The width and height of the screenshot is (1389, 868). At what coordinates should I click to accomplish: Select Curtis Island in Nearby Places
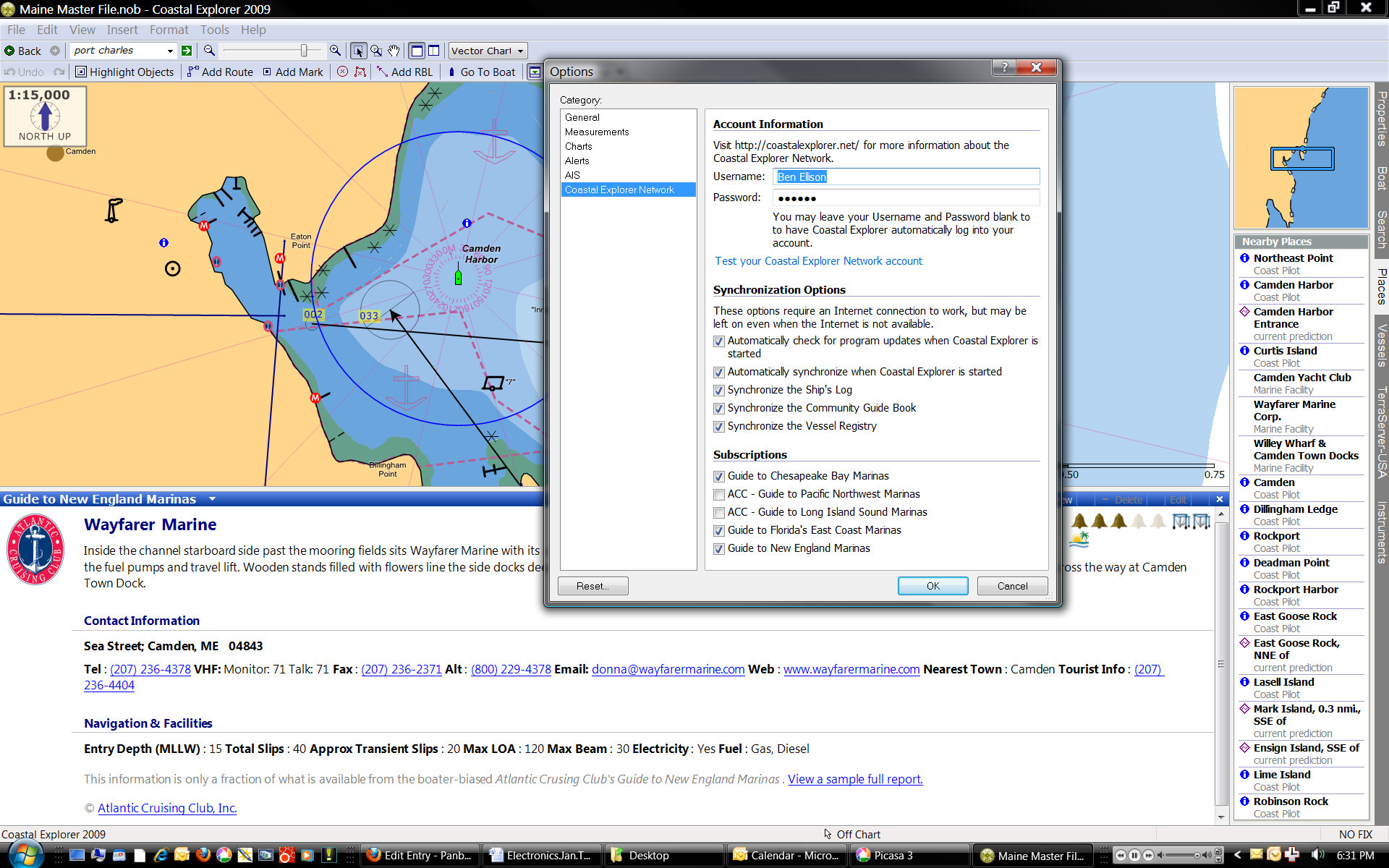pyautogui.click(x=1301, y=357)
